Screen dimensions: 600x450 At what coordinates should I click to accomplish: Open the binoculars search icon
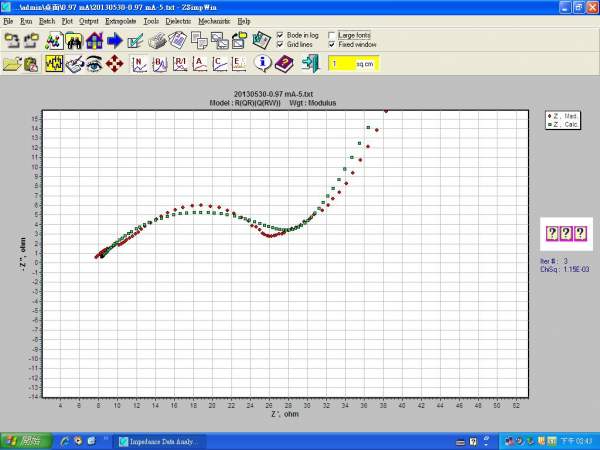coord(72,41)
